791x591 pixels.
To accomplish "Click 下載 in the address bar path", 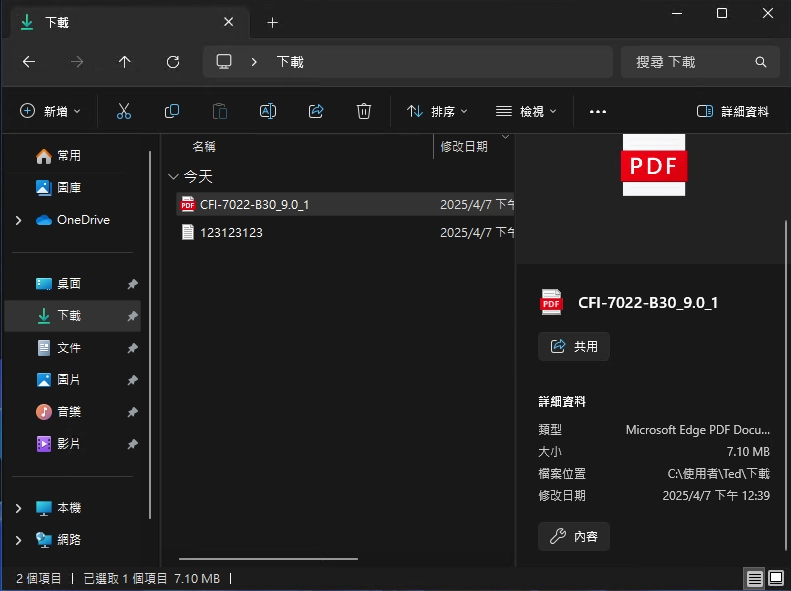I will (x=290, y=62).
